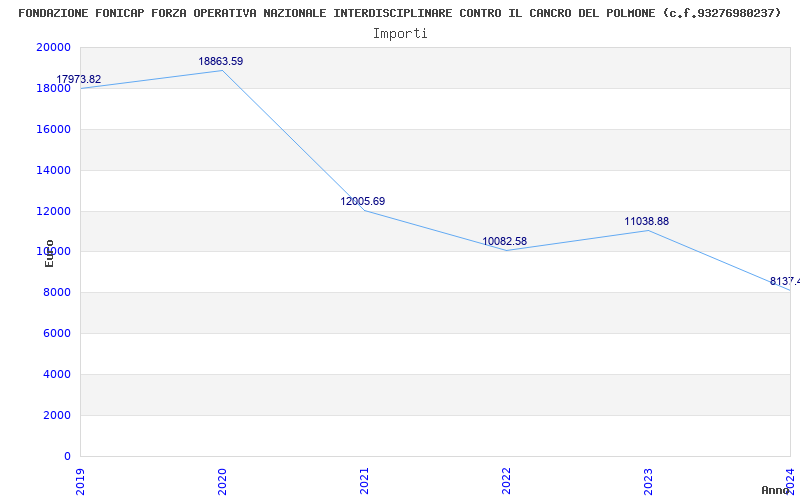800x500 pixels.
Task: Click the 4000 y-axis tick label
Action: click(x=57, y=374)
